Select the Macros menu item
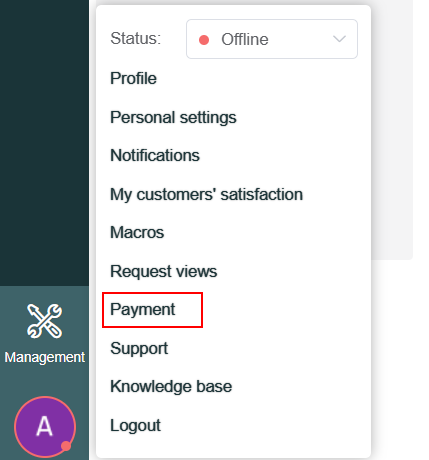429x460 pixels. (137, 232)
